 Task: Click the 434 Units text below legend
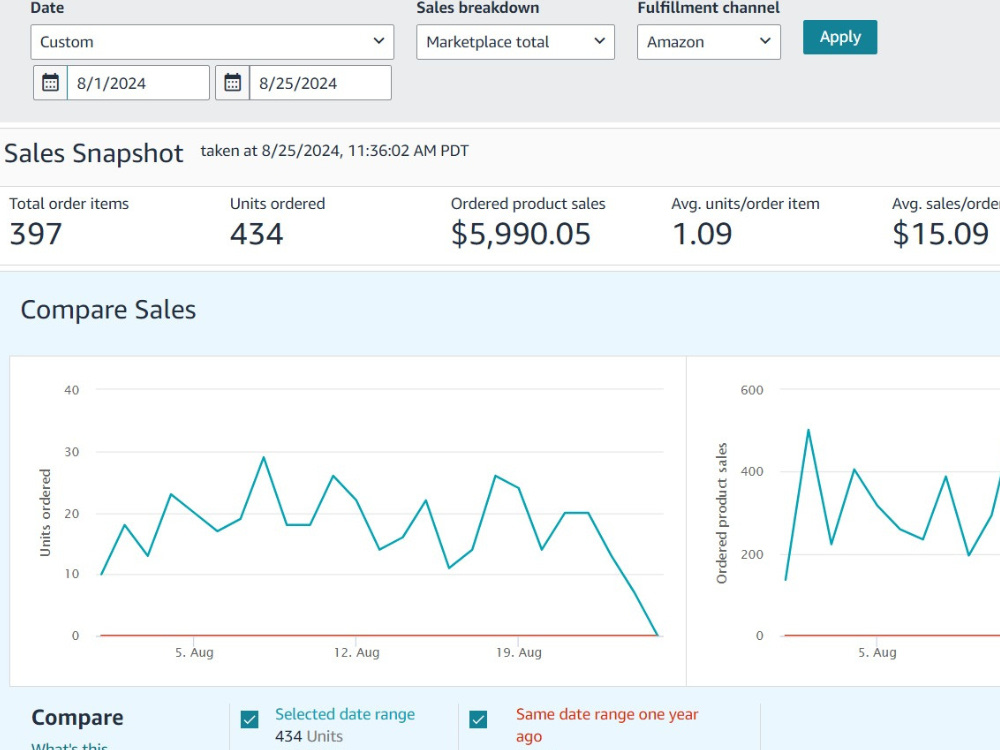309,737
